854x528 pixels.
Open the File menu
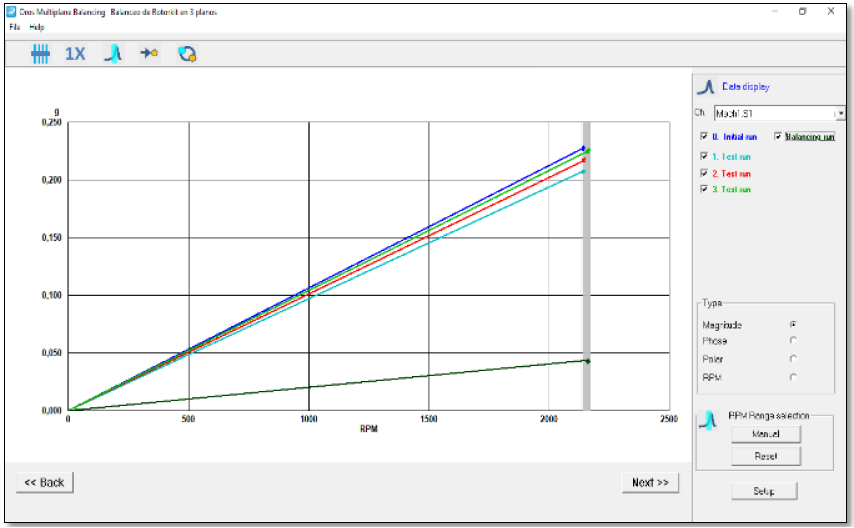pyautogui.click(x=15, y=27)
